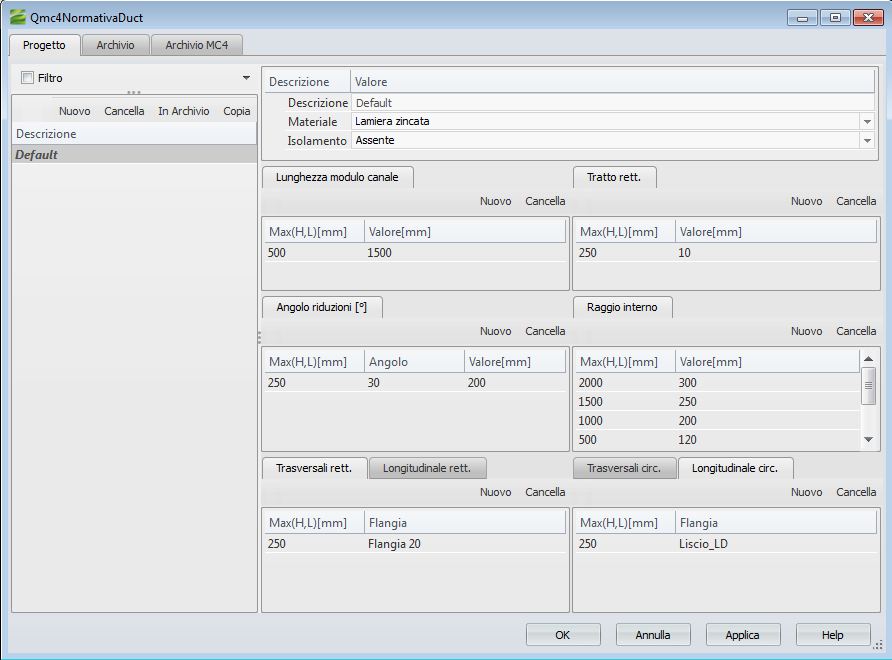Switch to the Archivio tab

coord(115,45)
